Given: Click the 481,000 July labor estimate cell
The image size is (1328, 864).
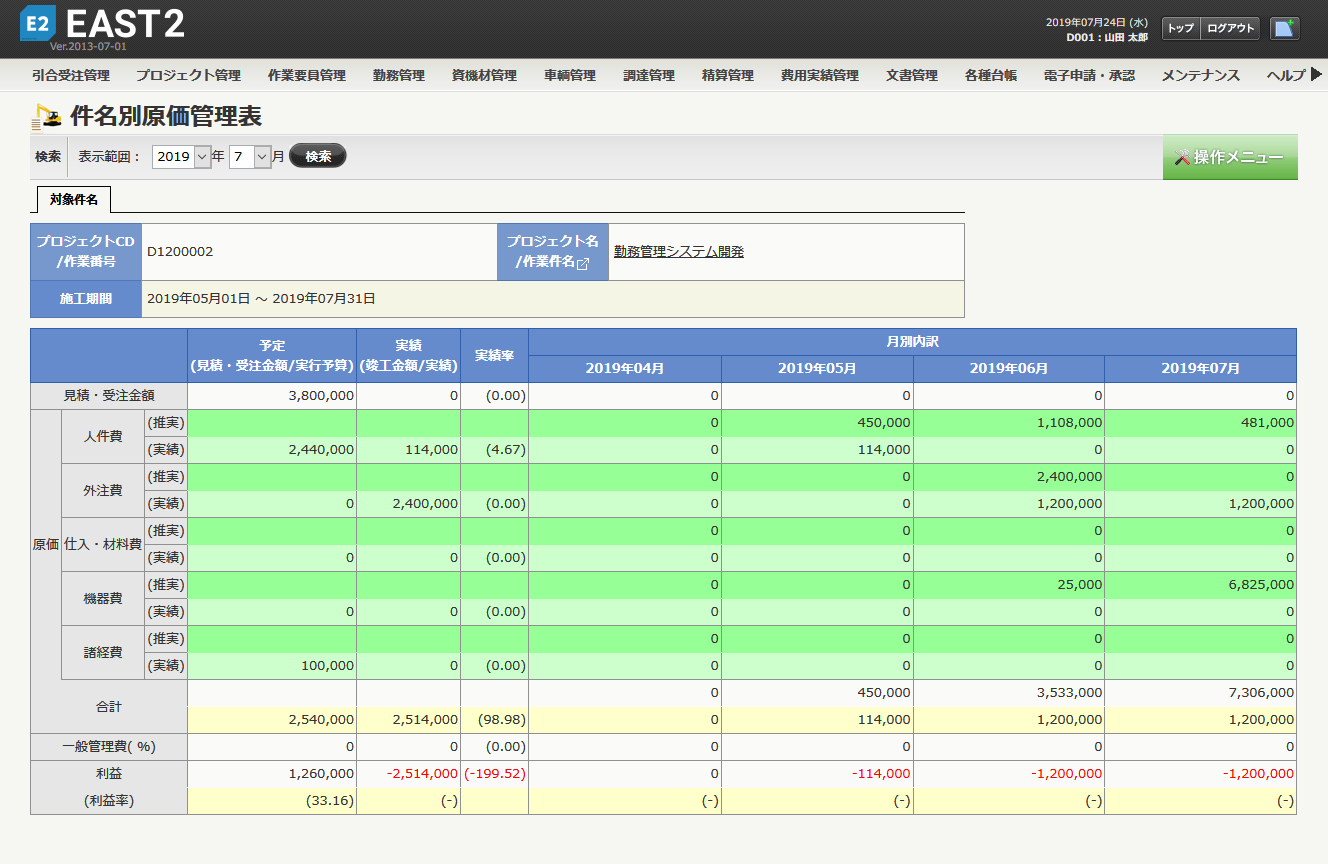Looking at the screenshot, I should click(x=1200, y=423).
